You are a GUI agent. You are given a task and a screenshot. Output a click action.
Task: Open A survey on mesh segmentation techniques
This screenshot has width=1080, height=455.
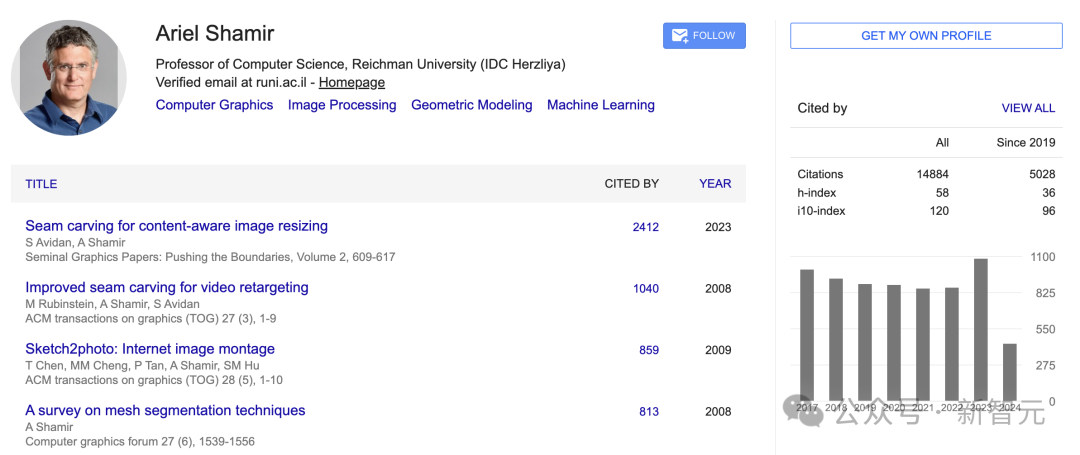coord(165,410)
